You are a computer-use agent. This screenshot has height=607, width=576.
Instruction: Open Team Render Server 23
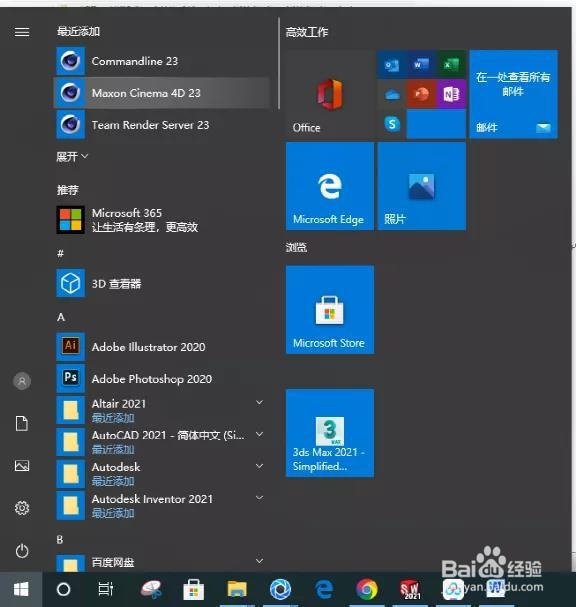(x=162, y=125)
